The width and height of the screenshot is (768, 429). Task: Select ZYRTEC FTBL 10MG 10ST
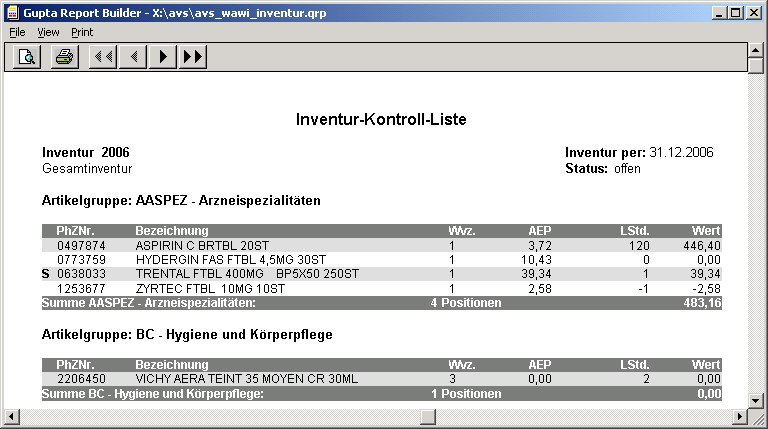(x=210, y=288)
